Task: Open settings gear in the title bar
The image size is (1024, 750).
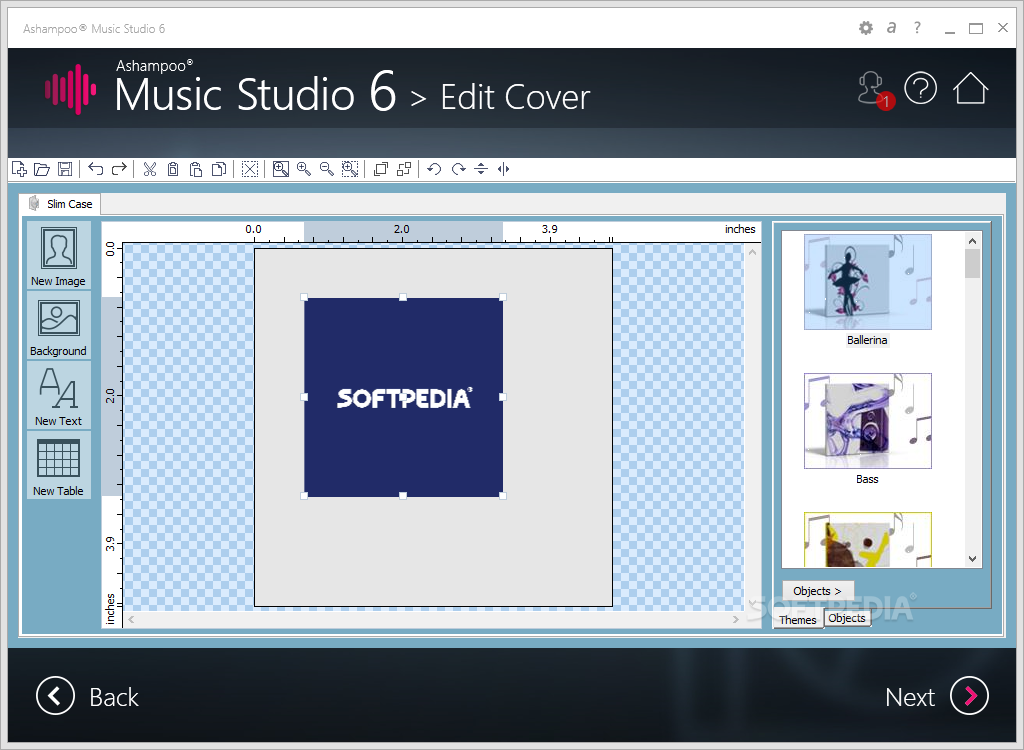Action: [x=866, y=28]
